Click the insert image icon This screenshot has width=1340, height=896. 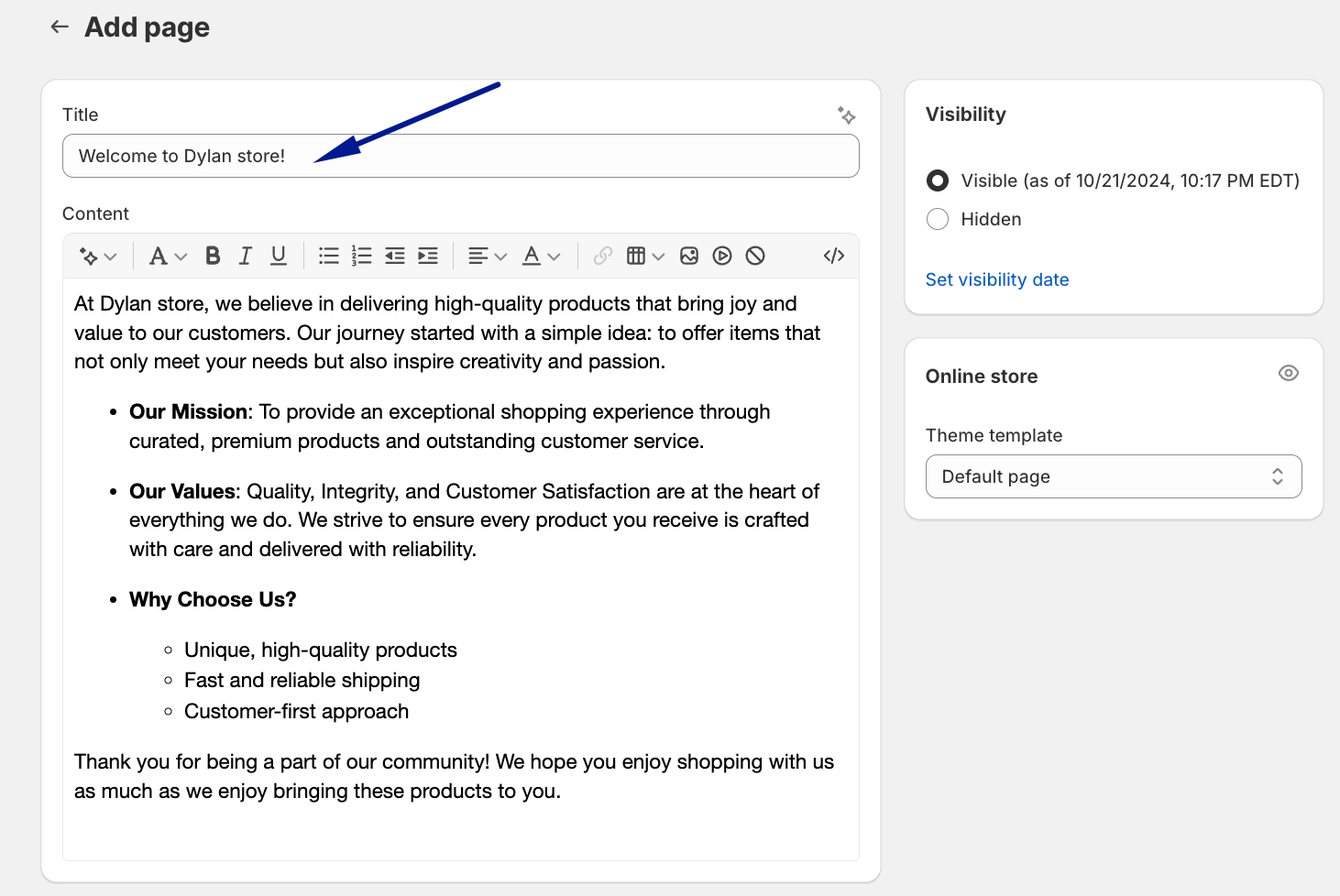(689, 257)
